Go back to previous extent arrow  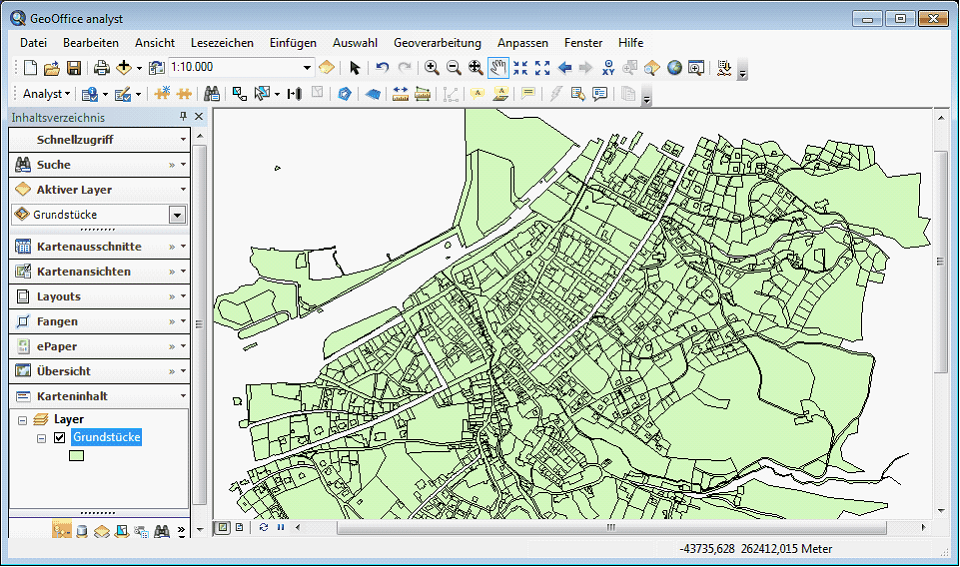tap(565, 68)
